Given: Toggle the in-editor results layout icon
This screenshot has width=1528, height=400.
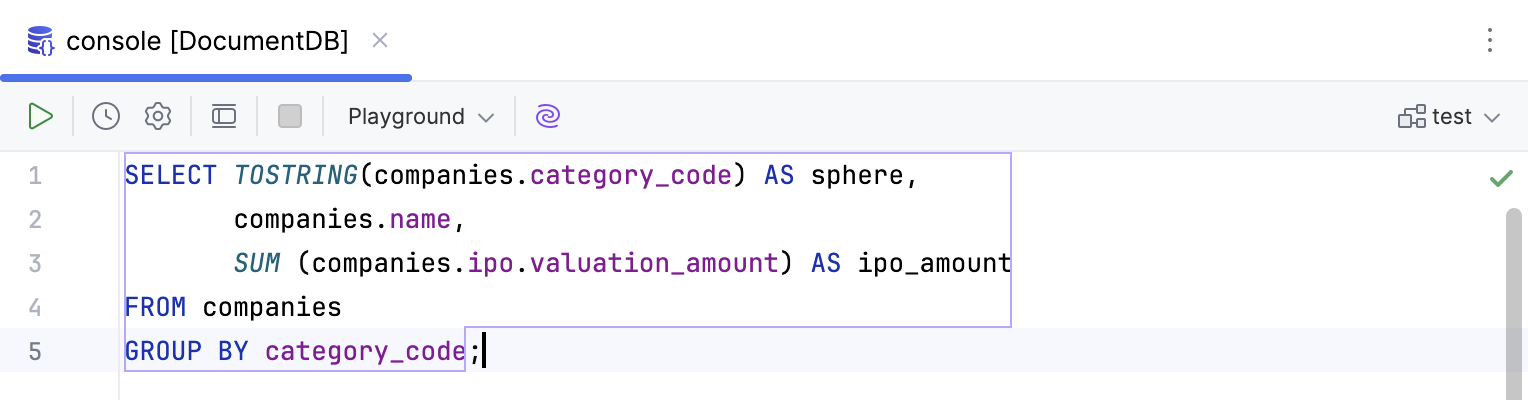Looking at the screenshot, I should [224, 117].
